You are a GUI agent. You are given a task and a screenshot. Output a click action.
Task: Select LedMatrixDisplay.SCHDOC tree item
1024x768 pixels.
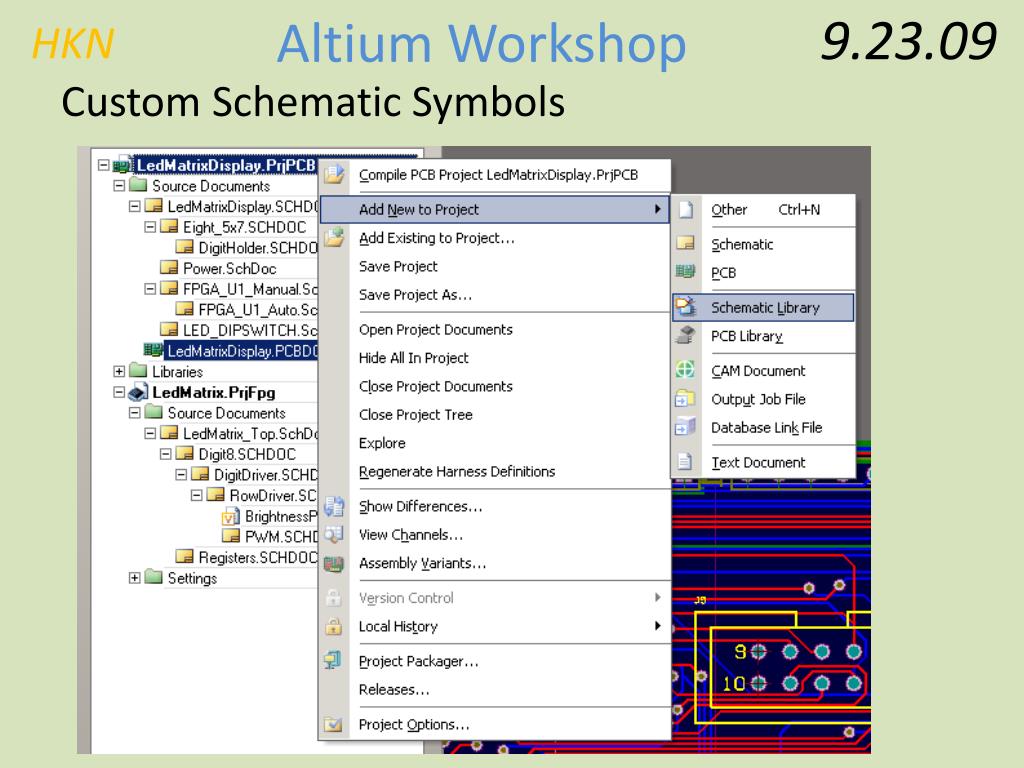pos(242,206)
